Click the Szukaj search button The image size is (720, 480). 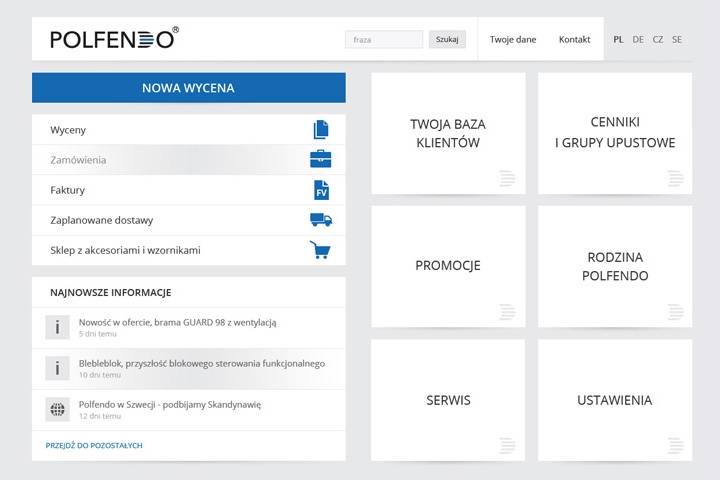(x=447, y=40)
